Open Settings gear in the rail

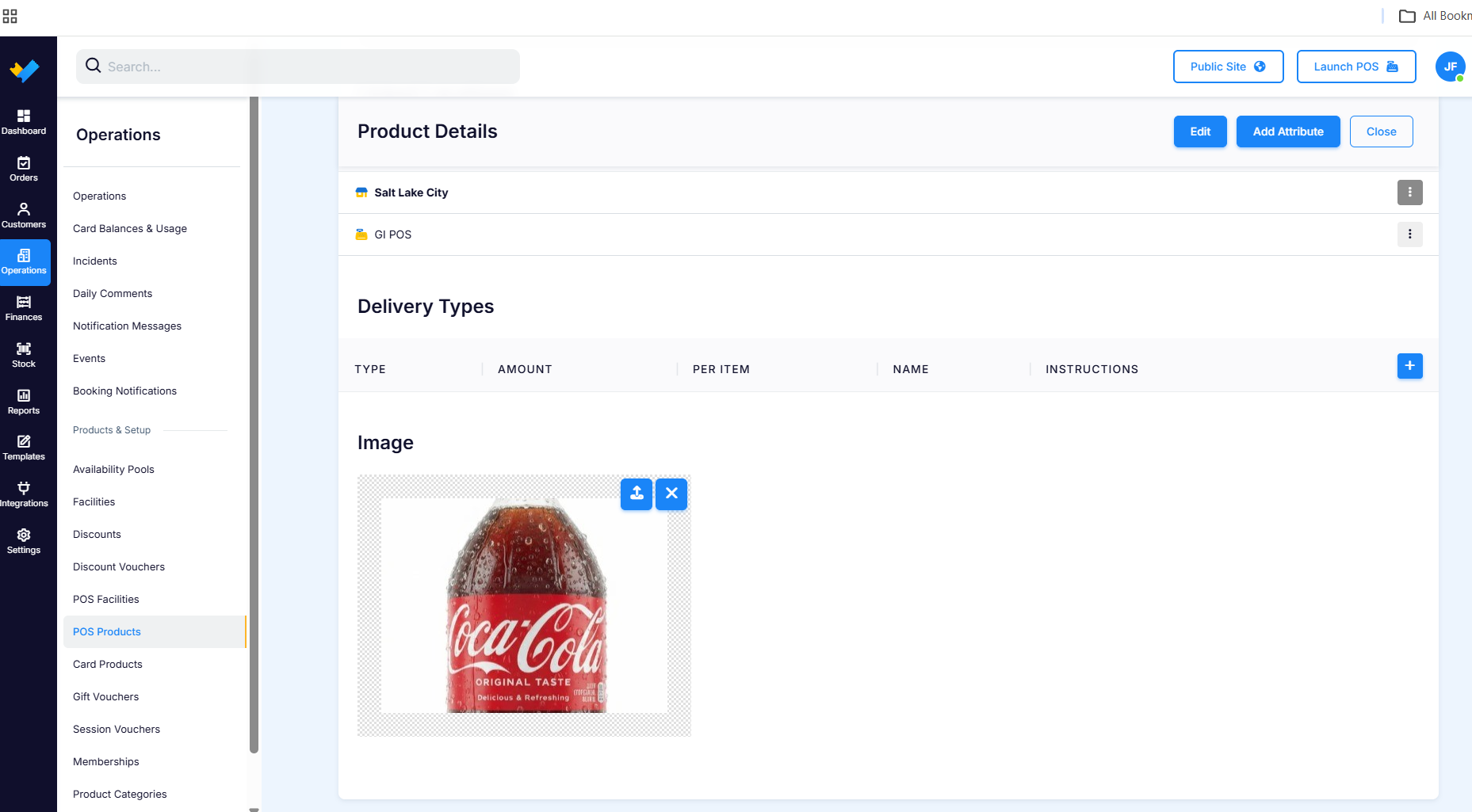[24, 542]
